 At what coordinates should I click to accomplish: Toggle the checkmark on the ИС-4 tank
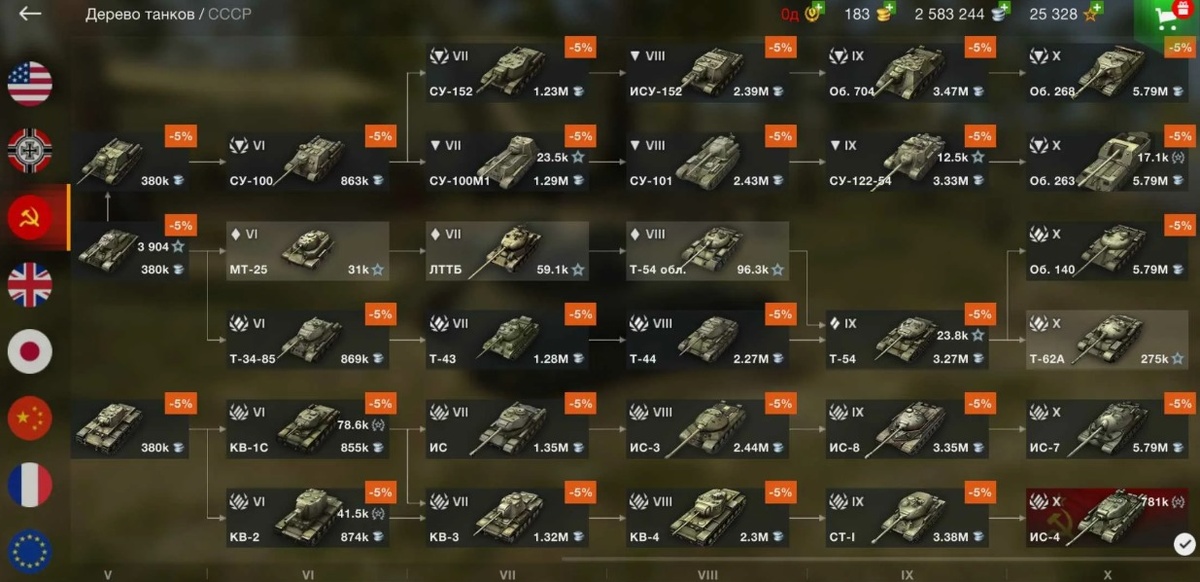point(1183,543)
